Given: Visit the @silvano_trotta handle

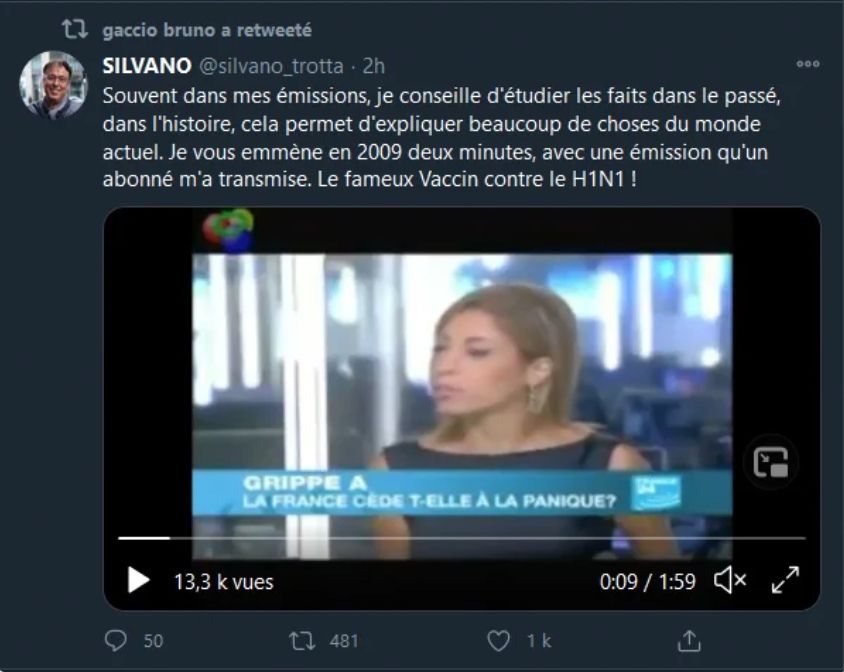Looking at the screenshot, I should (271, 66).
